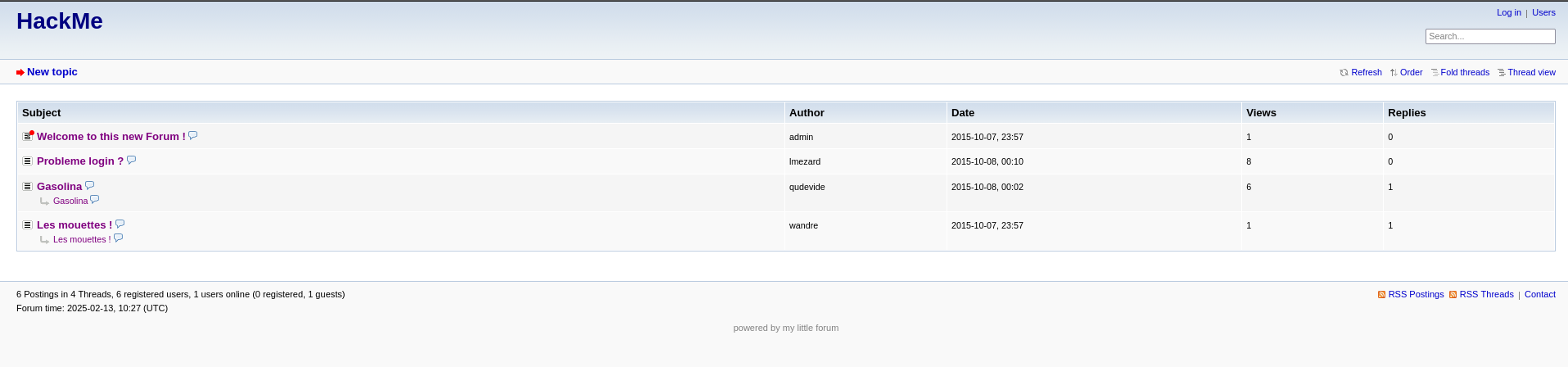
Task: Open the Contact page
Action: (1540, 294)
